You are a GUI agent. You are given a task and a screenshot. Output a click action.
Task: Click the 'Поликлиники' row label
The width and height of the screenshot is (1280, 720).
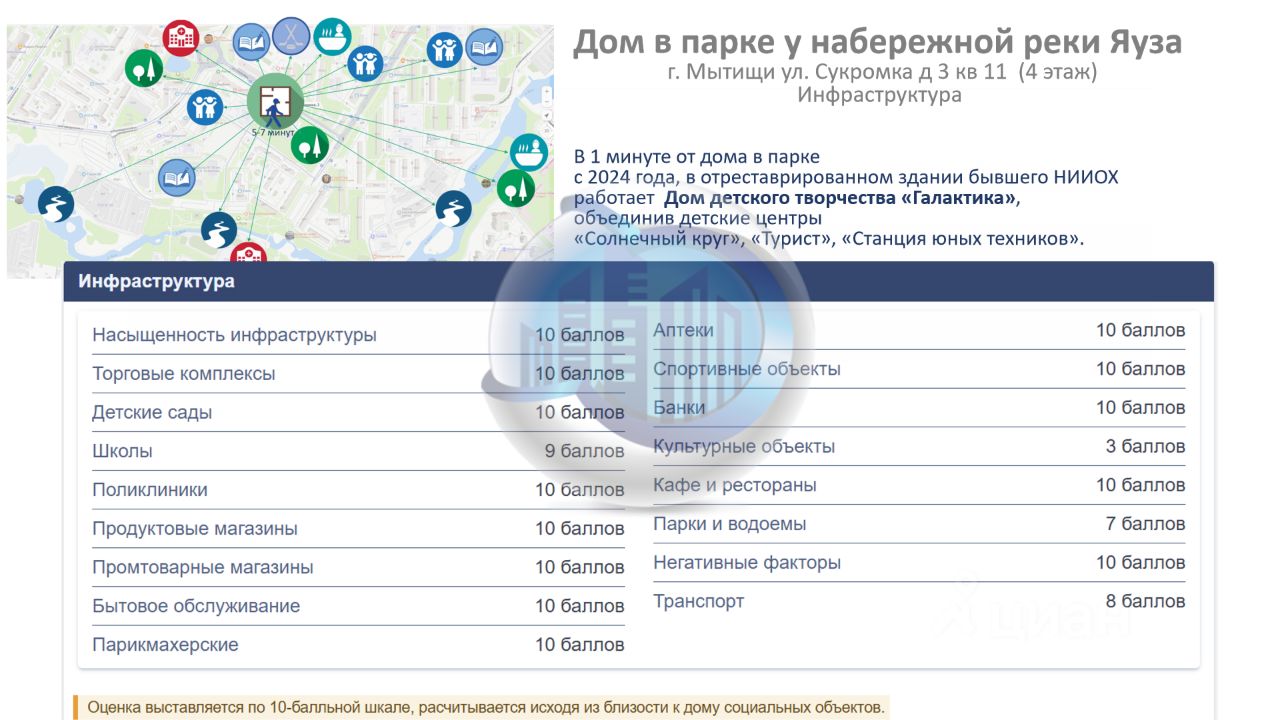[x=150, y=490]
